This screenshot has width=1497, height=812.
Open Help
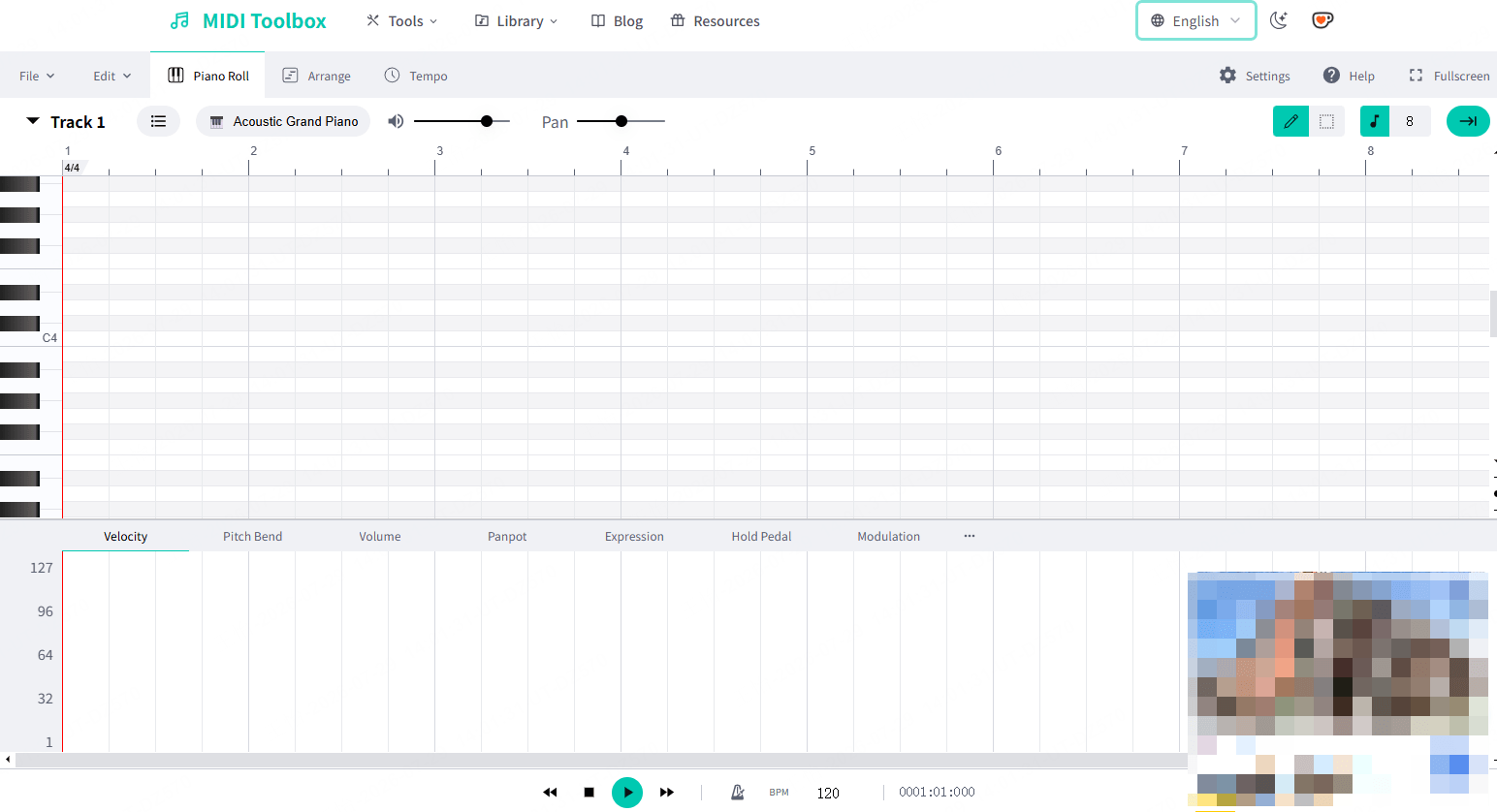(1349, 76)
